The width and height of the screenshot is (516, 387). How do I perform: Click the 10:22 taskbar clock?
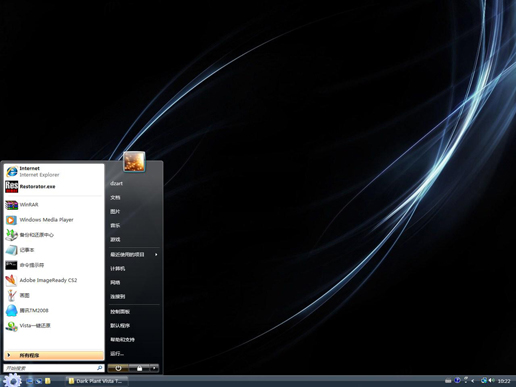click(504, 381)
